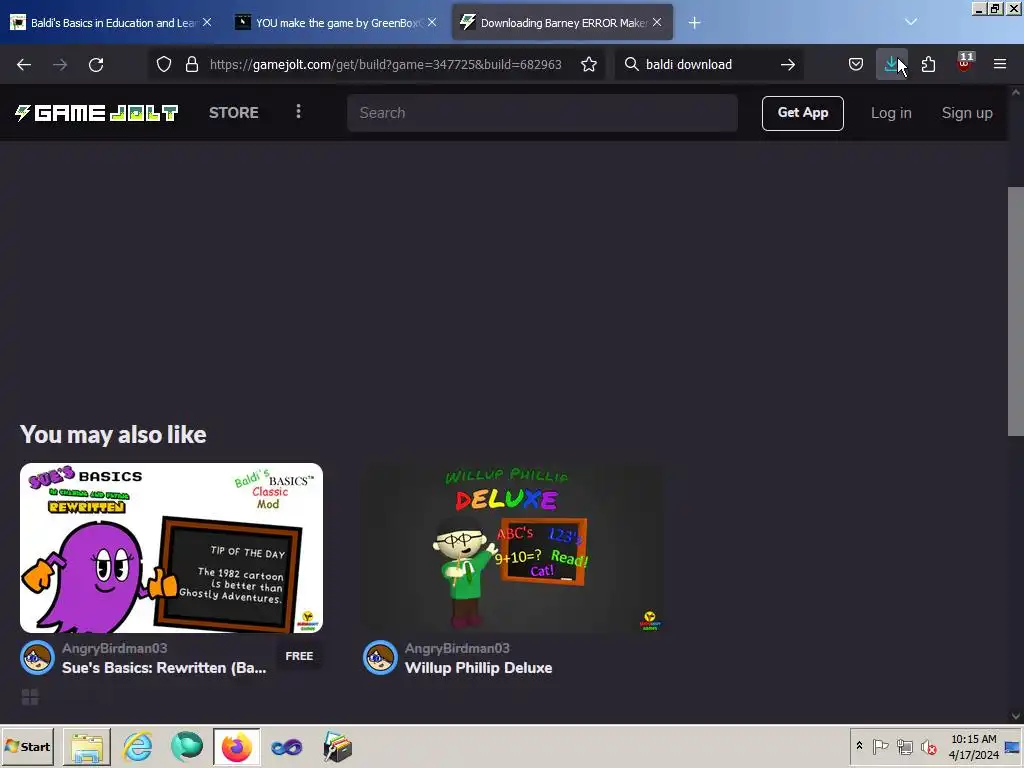Show site security lock information
The image size is (1024, 768).
coord(191,64)
